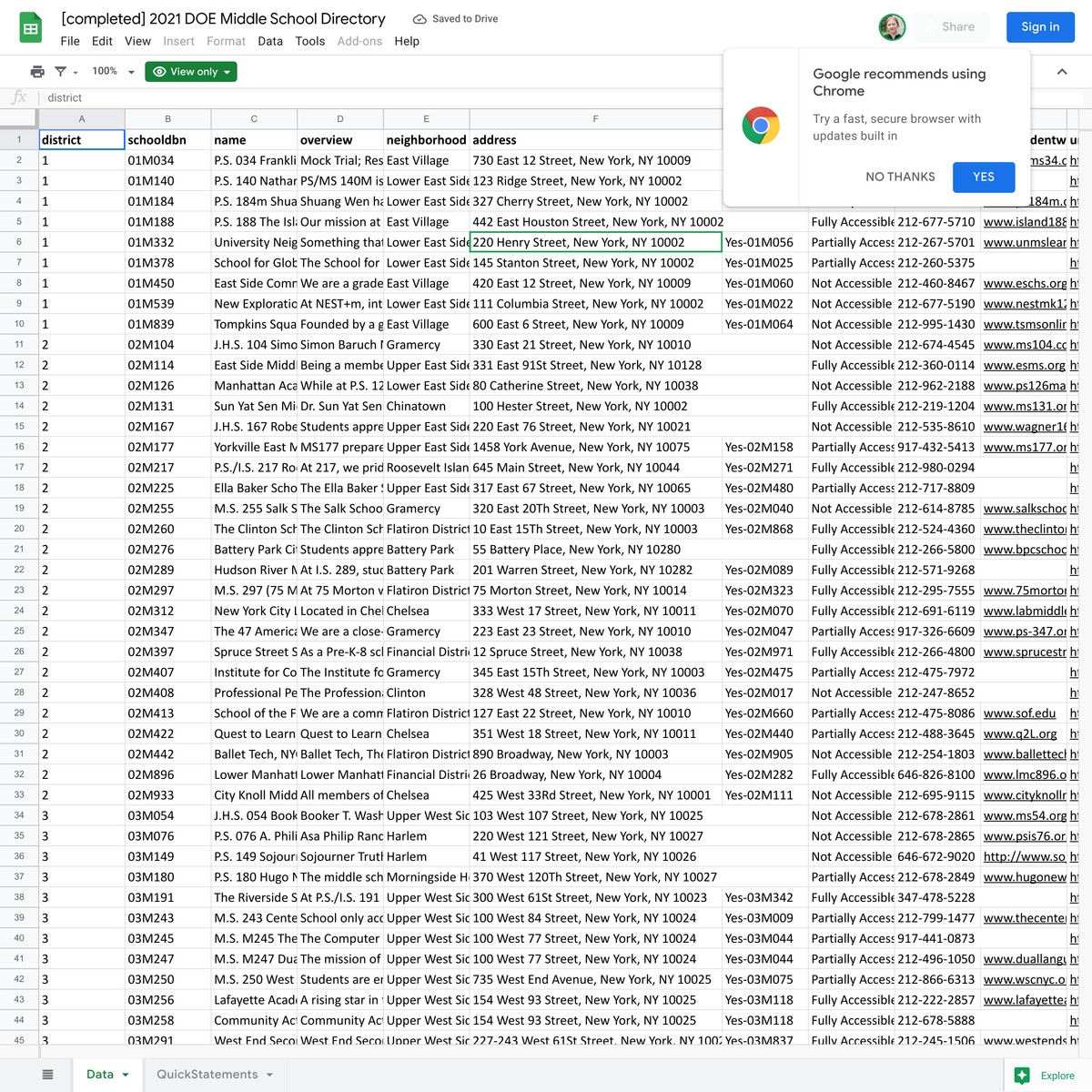The width and height of the screenshot is (1092, 1092).
Task: Select row 10 header
Action: point(19,324)
